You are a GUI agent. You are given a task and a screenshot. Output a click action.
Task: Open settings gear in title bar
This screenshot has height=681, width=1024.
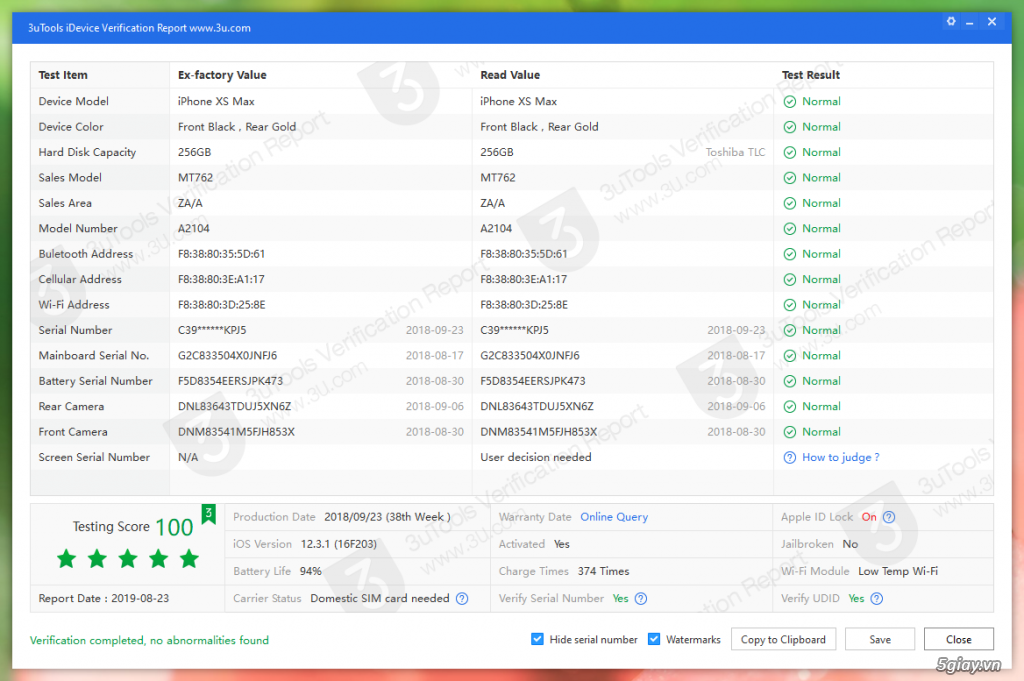(x=951, y=22)
